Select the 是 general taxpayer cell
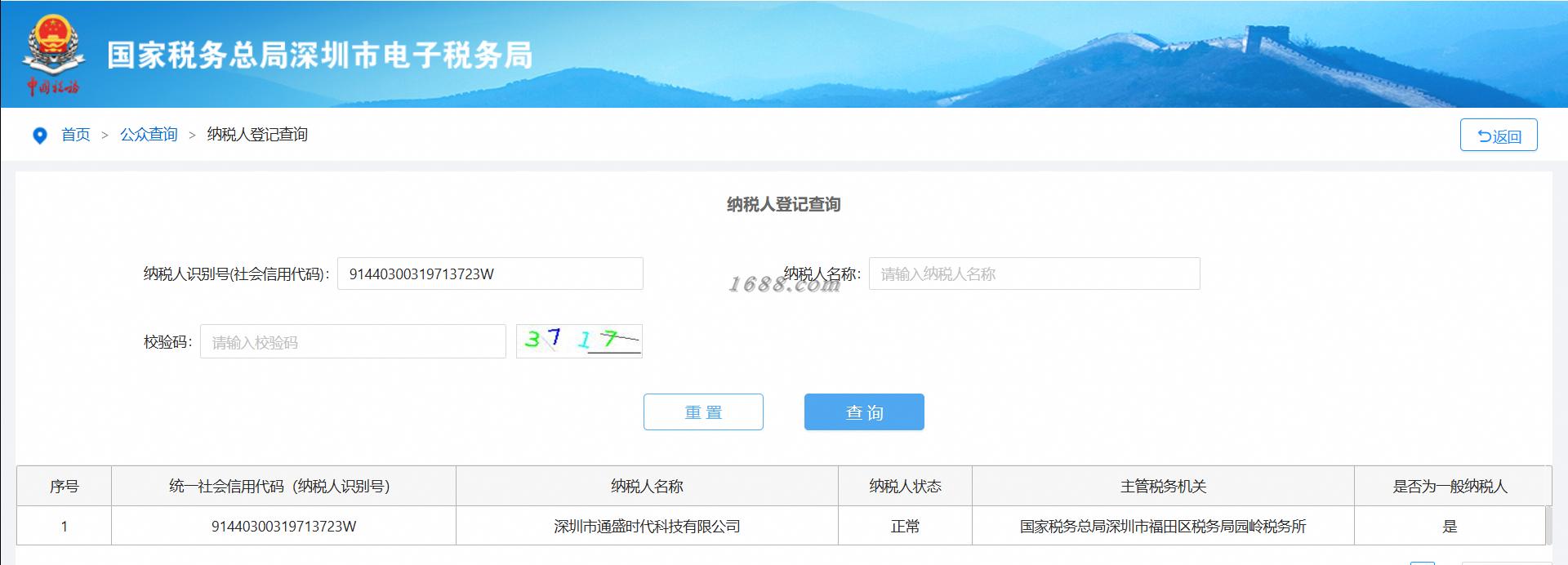1568x565 pixels. click(x=1450, y=527)
